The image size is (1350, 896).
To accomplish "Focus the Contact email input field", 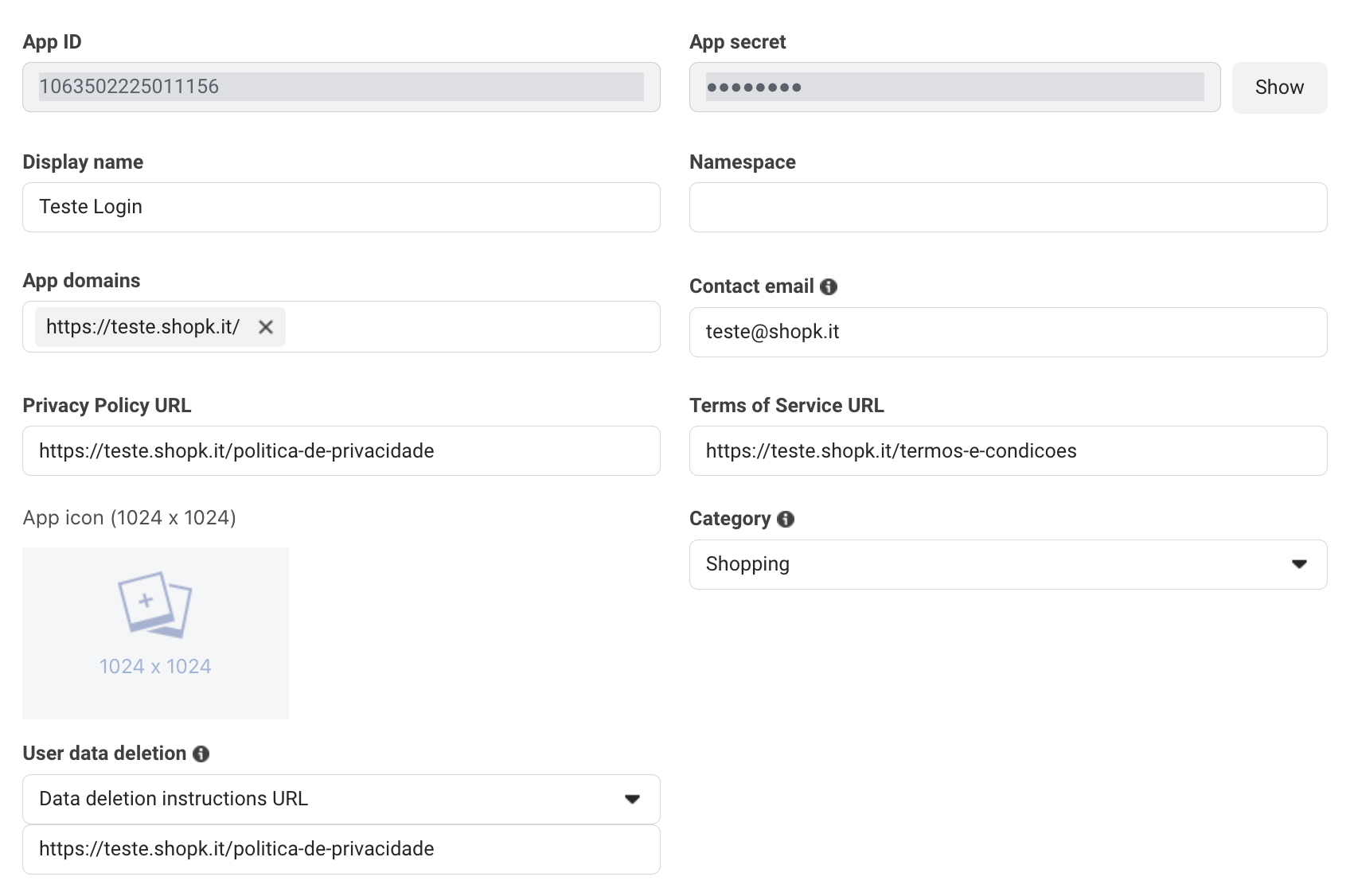I will [x=1007, y=332].
